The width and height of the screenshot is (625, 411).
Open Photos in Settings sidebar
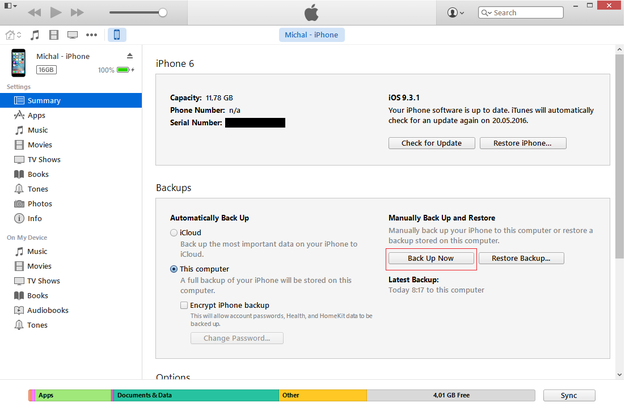tap(71, 204)
